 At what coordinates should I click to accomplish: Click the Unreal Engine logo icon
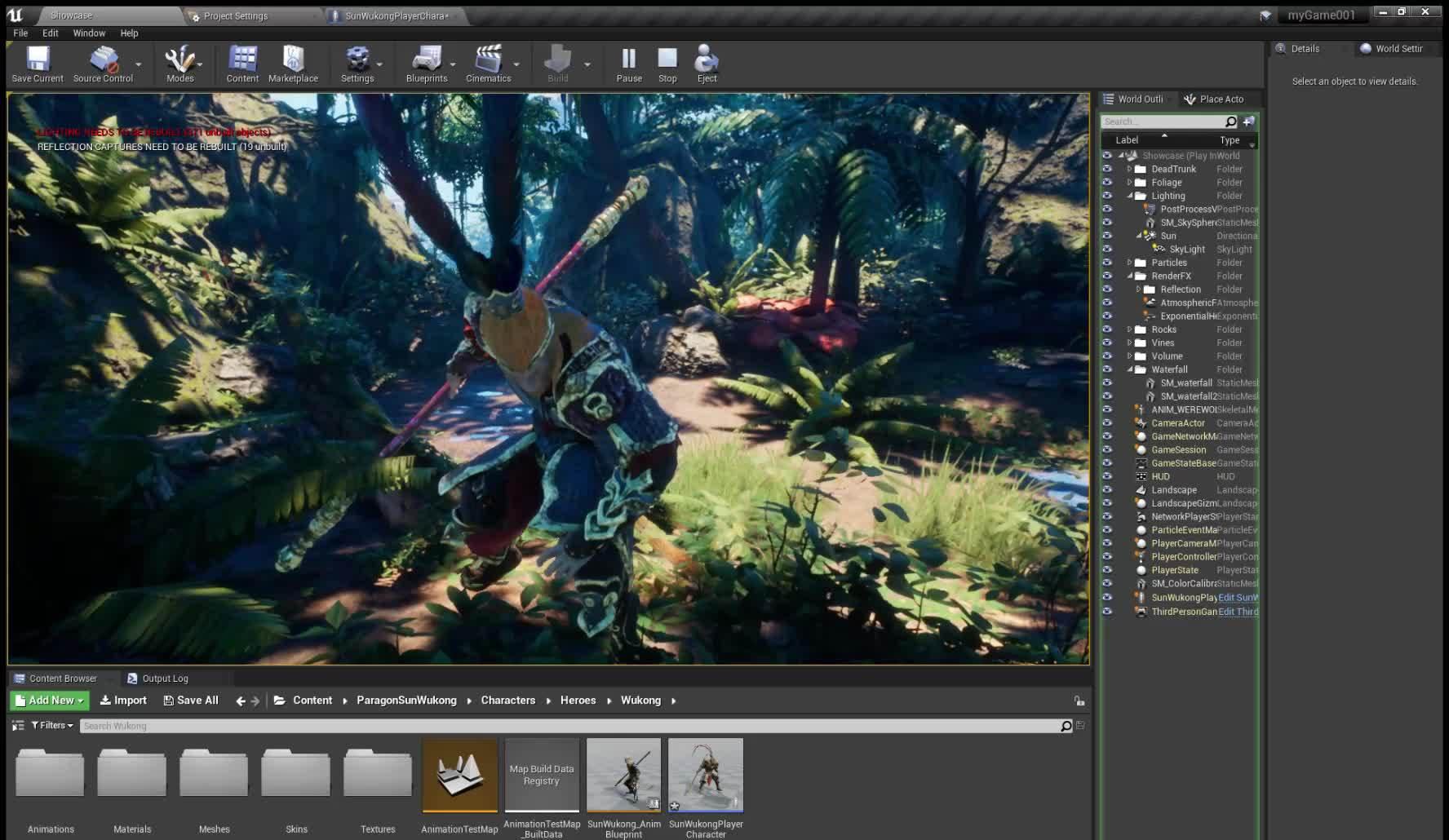click(15, 15)
